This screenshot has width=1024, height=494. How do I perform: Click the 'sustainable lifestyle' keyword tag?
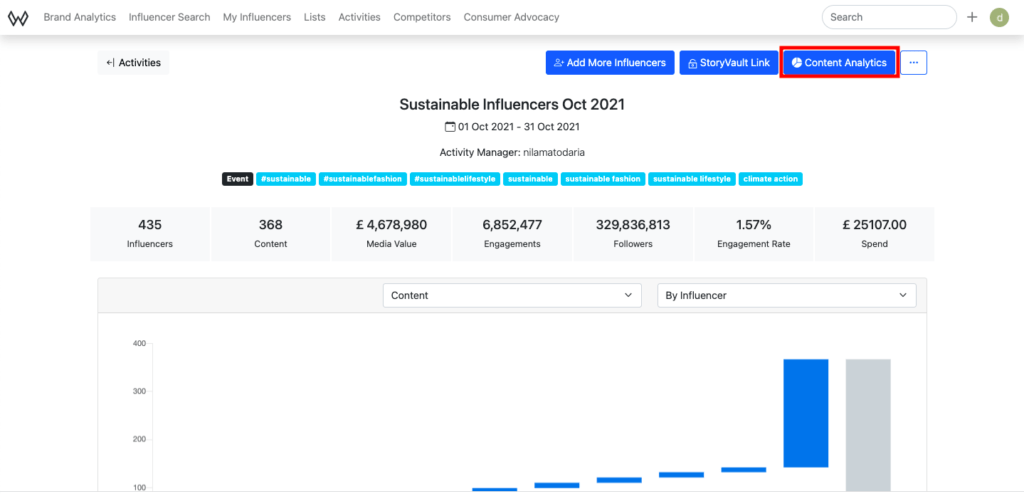(x=692, y=179)
